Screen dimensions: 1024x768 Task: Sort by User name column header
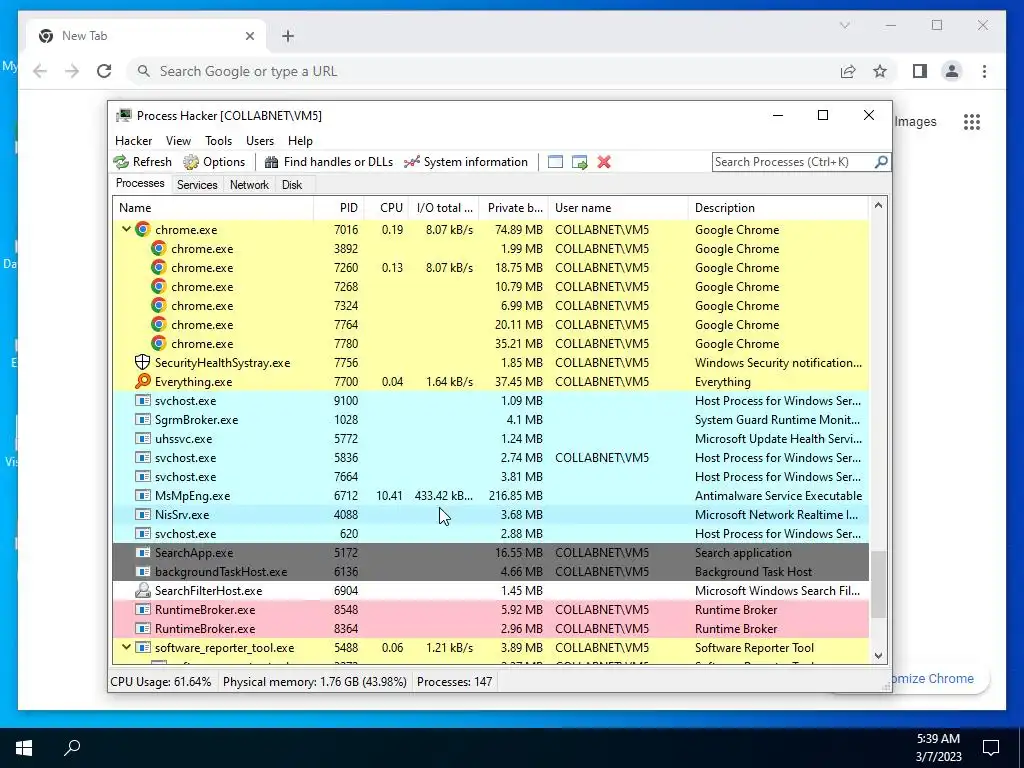(618, 208)
